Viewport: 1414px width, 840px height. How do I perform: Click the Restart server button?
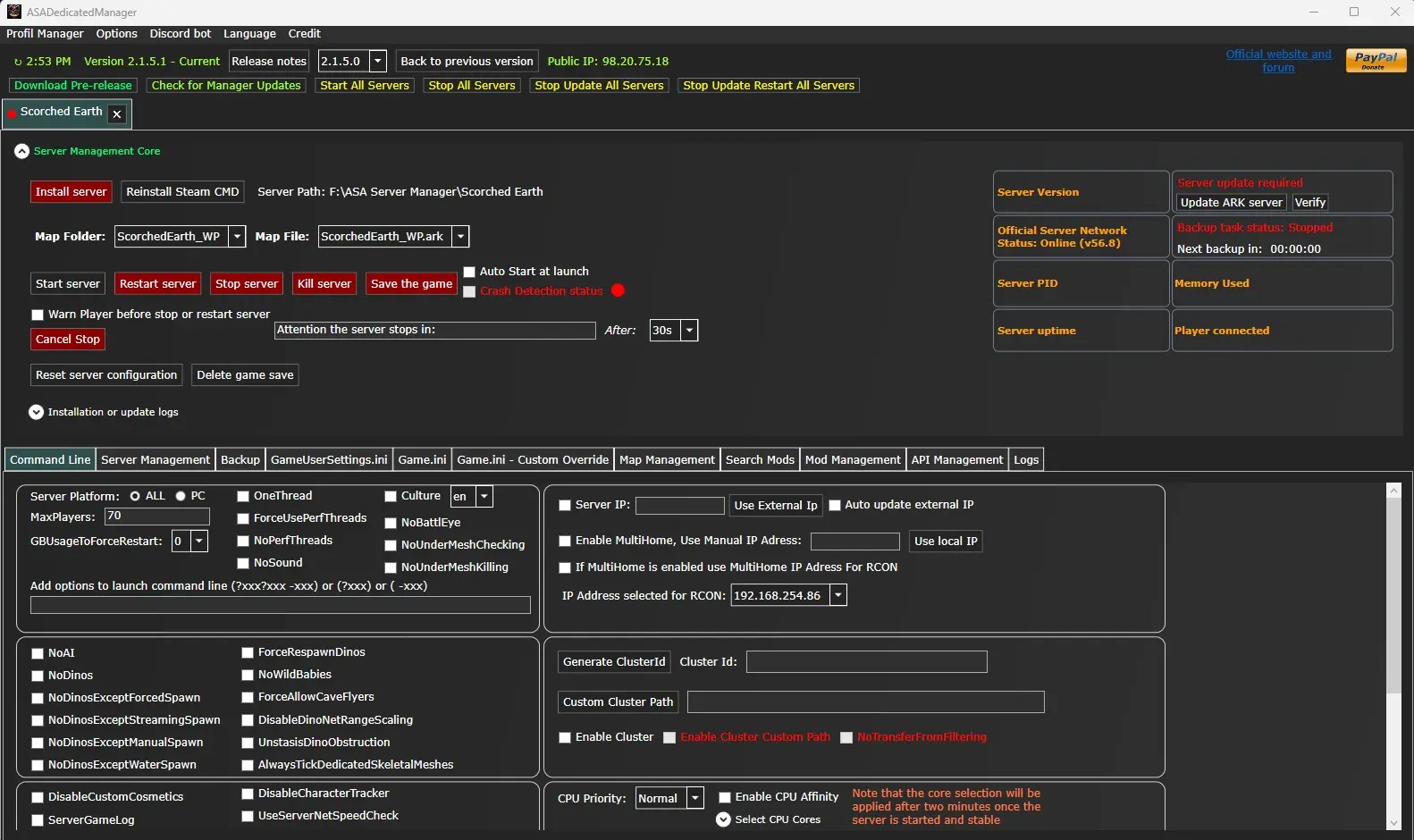157,284
